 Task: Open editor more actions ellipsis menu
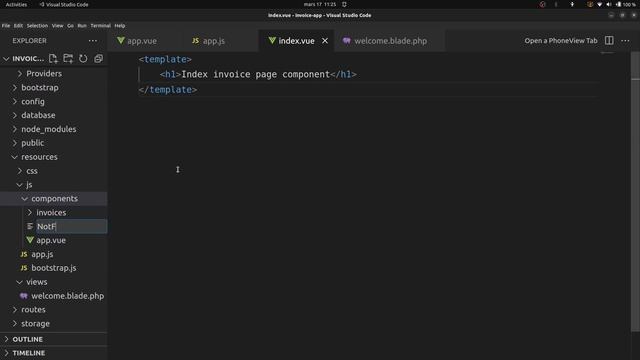click(x=625, y=40)
